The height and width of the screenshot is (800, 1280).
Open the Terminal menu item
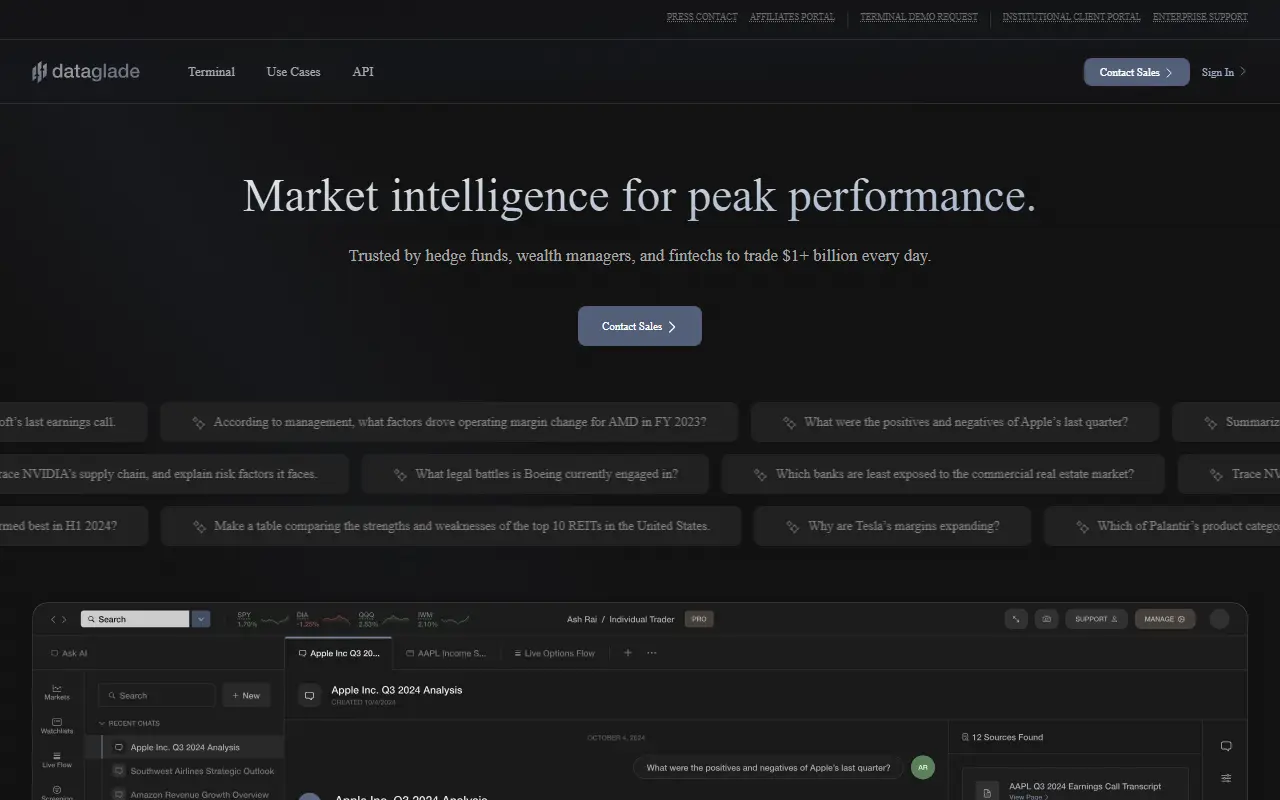coord(211,72)
